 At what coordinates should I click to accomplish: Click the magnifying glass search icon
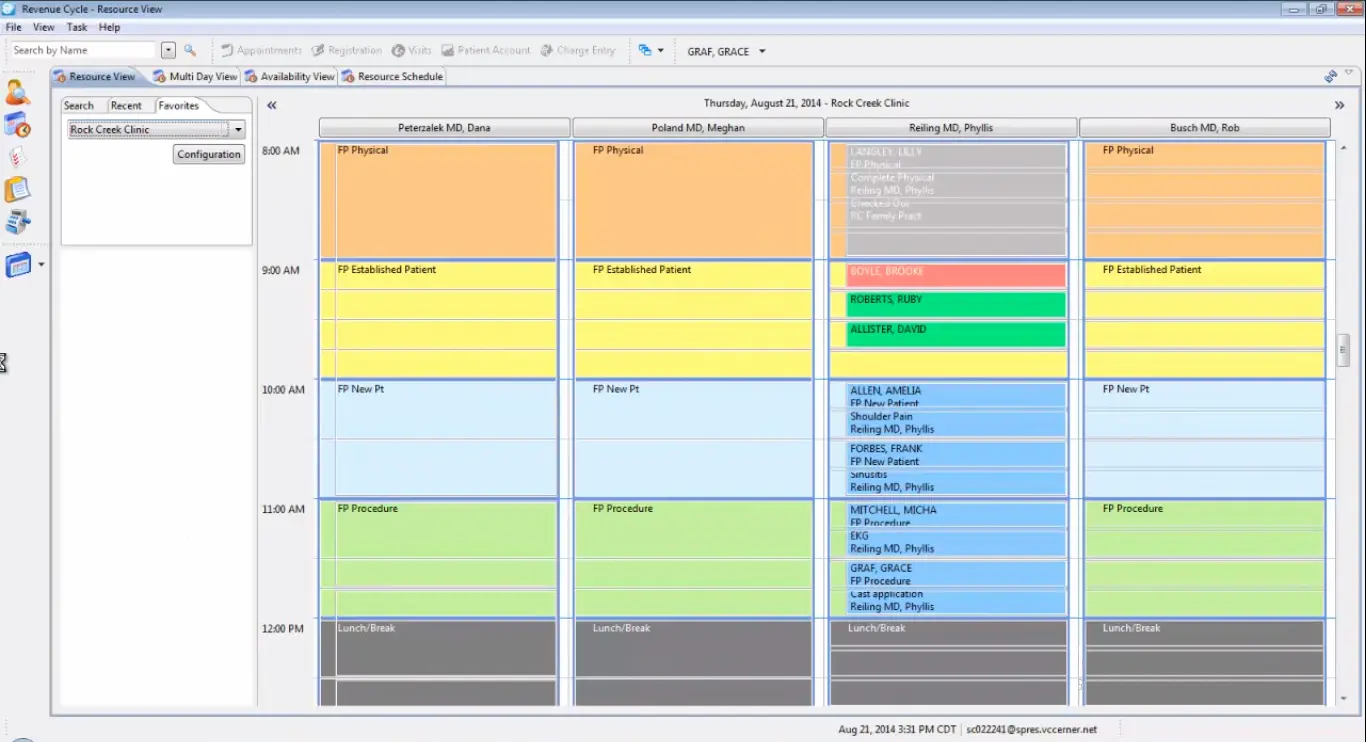[189, 50]
